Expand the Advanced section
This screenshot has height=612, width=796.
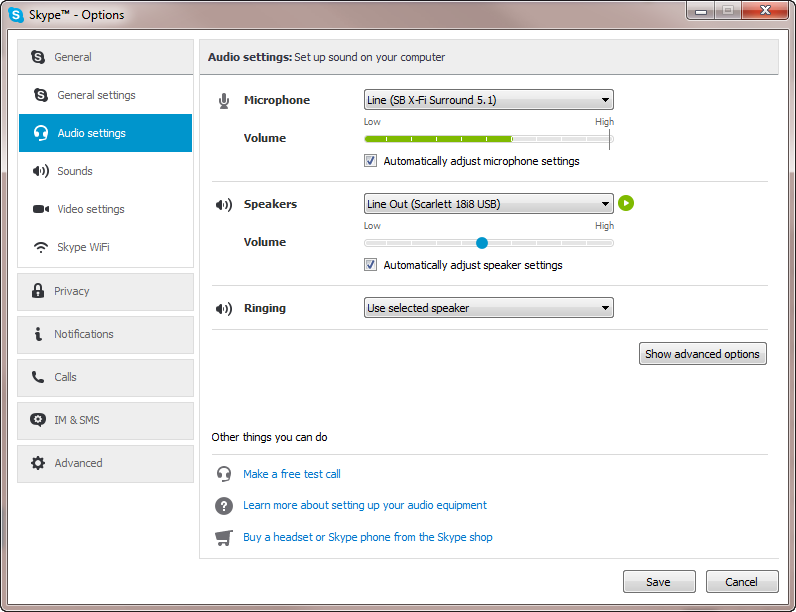click(106, 464)
